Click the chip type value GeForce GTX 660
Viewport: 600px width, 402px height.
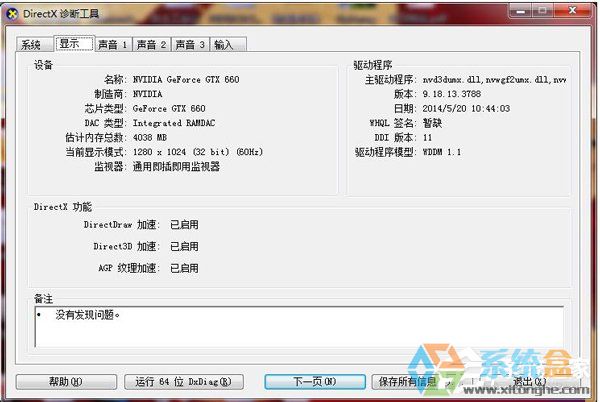tap(169, 109)
